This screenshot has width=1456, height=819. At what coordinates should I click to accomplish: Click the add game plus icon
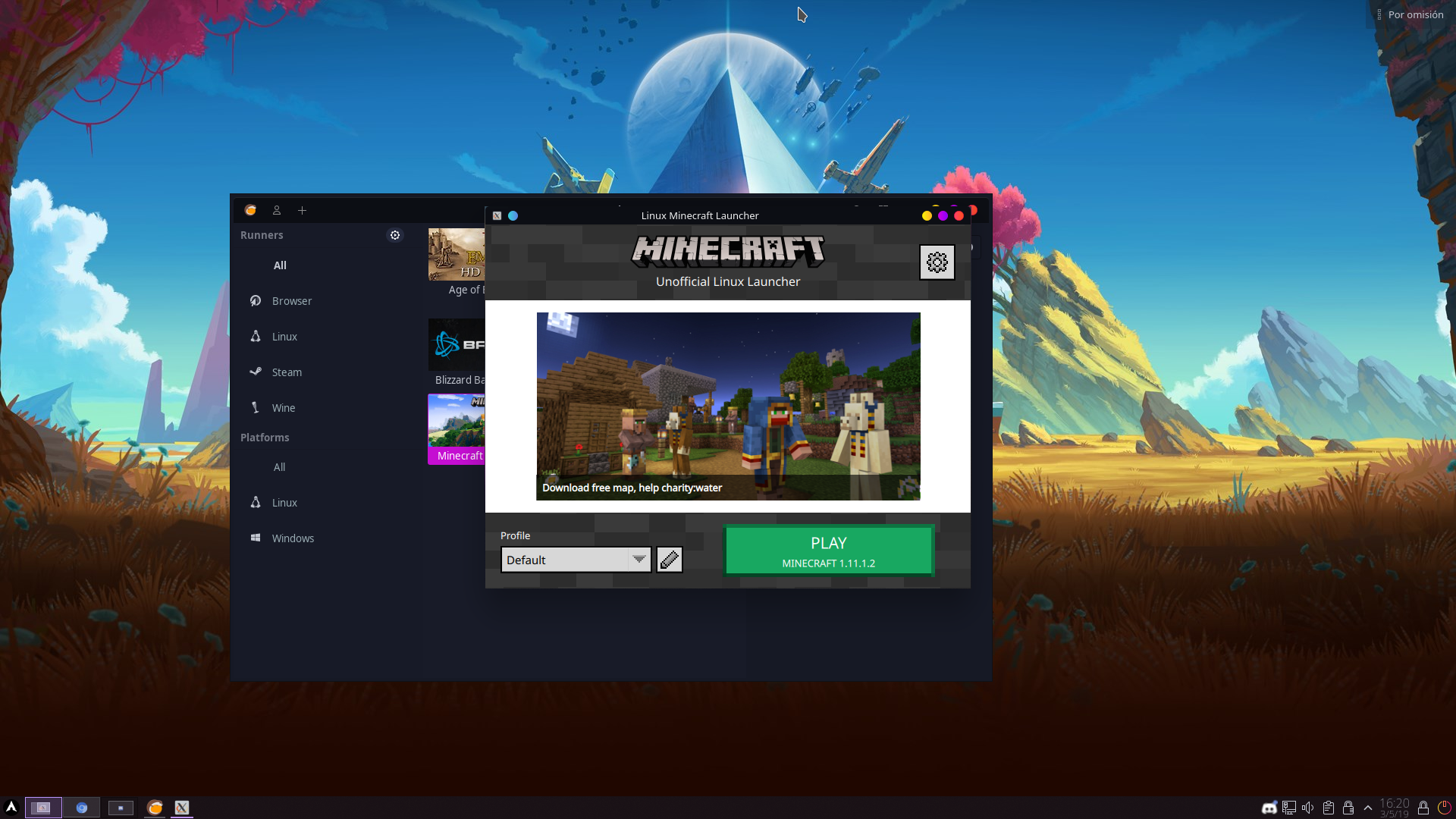pos(302,209)
